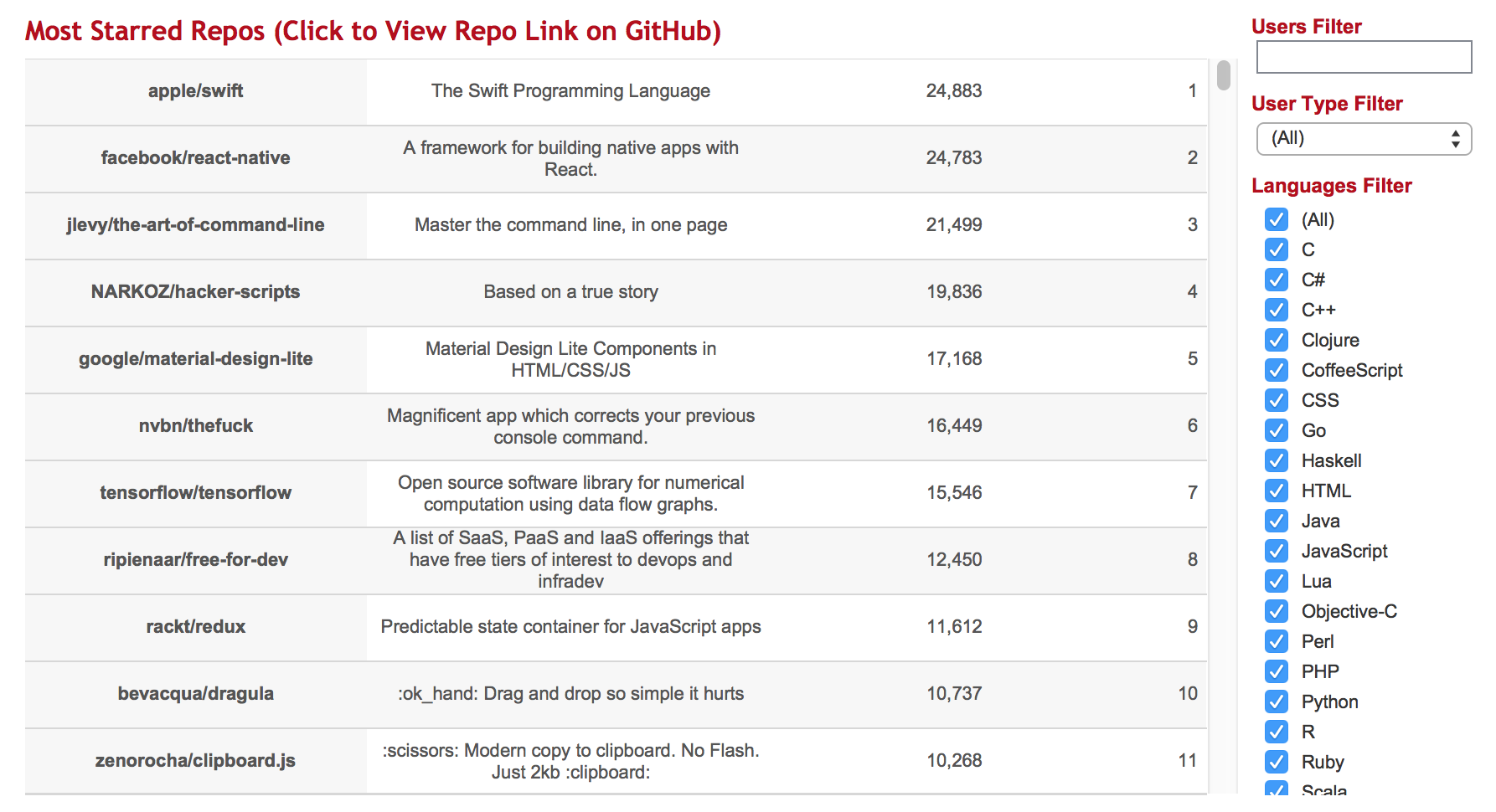Uncheck the (All) languages checkbox
Viewport: 1496px width, 812px height.
point(1277,219)
